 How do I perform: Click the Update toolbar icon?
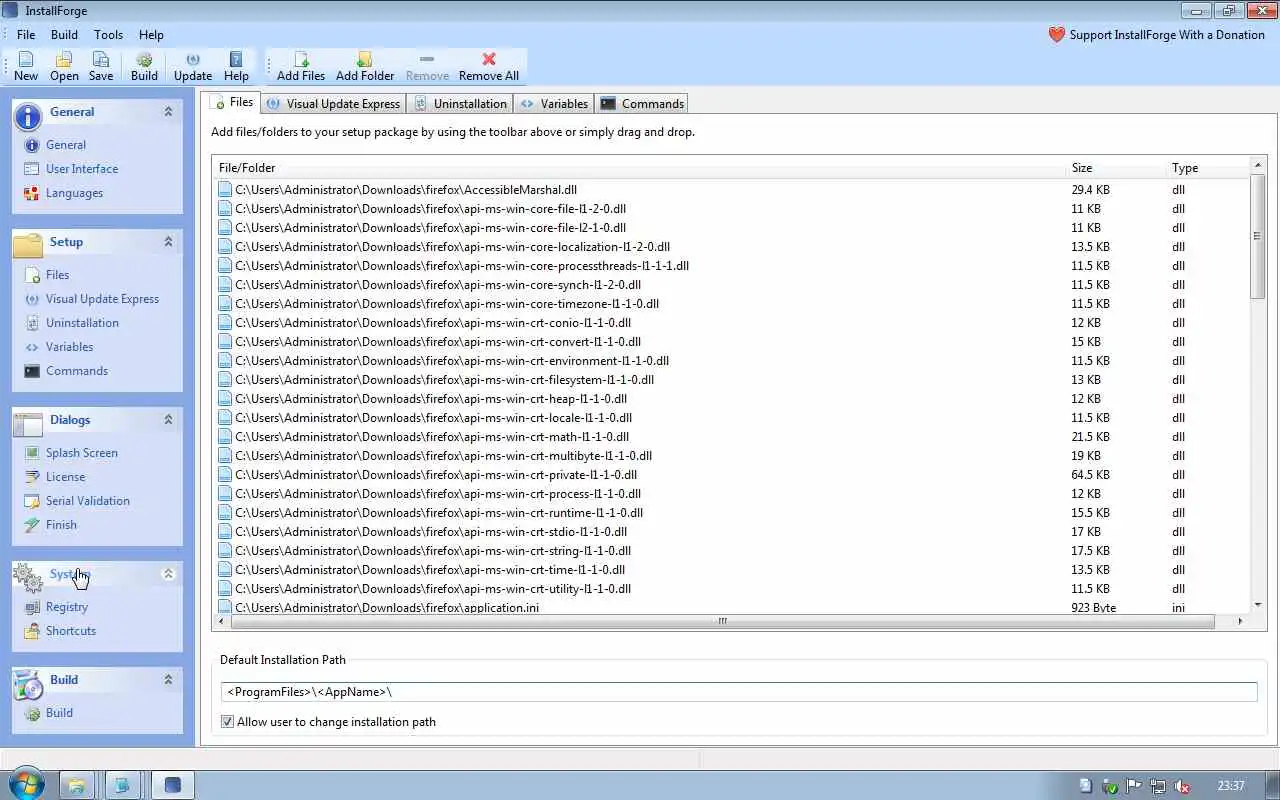click(x=193, y=66)
